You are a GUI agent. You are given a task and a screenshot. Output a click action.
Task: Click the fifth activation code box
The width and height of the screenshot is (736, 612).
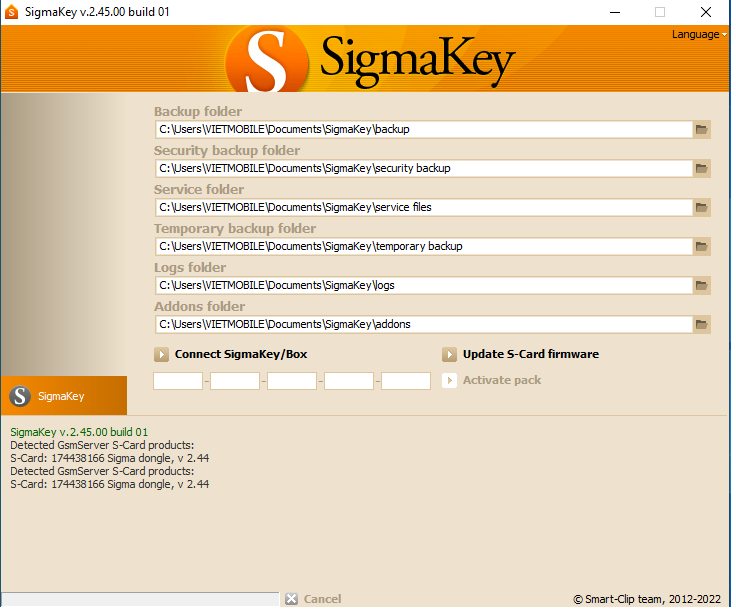click(x=406, y=381)
